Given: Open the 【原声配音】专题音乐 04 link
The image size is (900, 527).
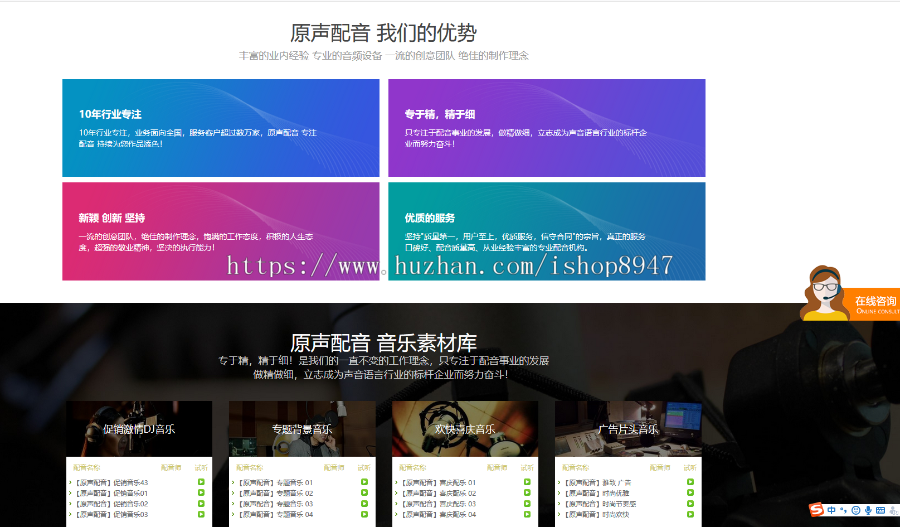Looking at the screenshot, I should coord(275,514).
